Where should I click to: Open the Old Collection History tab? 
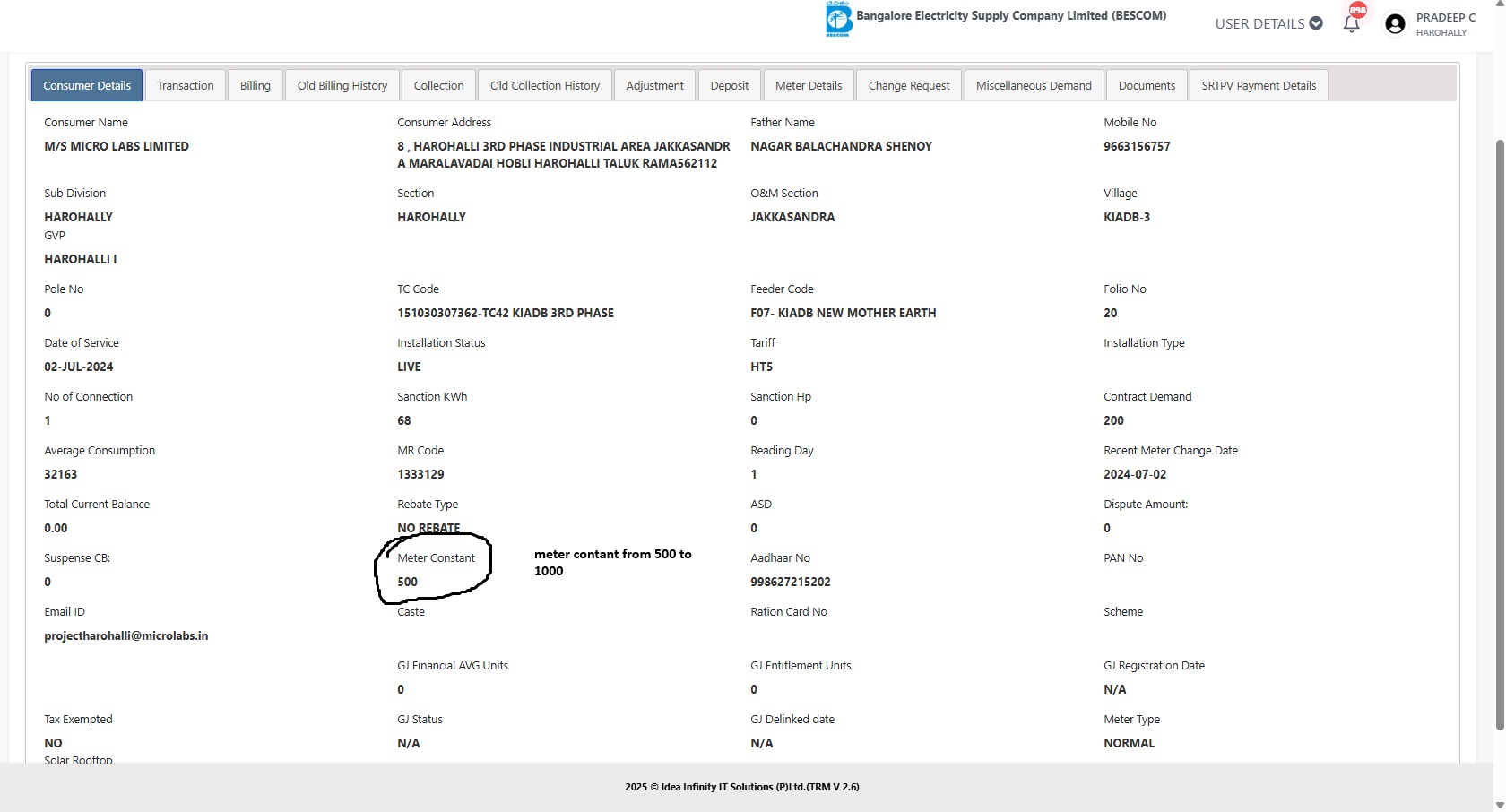pos(545,85)
